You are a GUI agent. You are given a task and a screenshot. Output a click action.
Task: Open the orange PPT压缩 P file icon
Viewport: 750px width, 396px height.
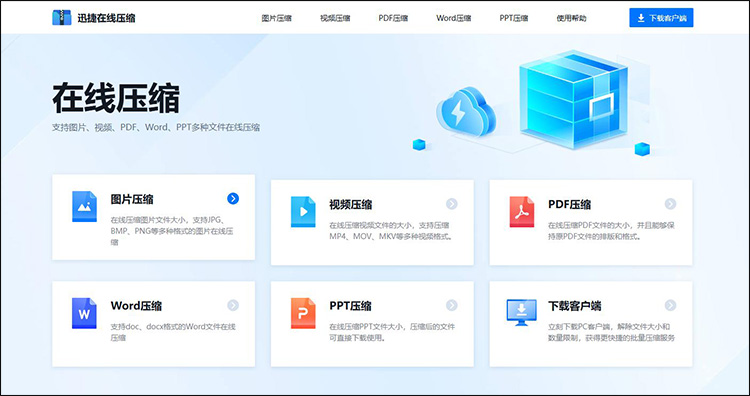pos(303,313)
